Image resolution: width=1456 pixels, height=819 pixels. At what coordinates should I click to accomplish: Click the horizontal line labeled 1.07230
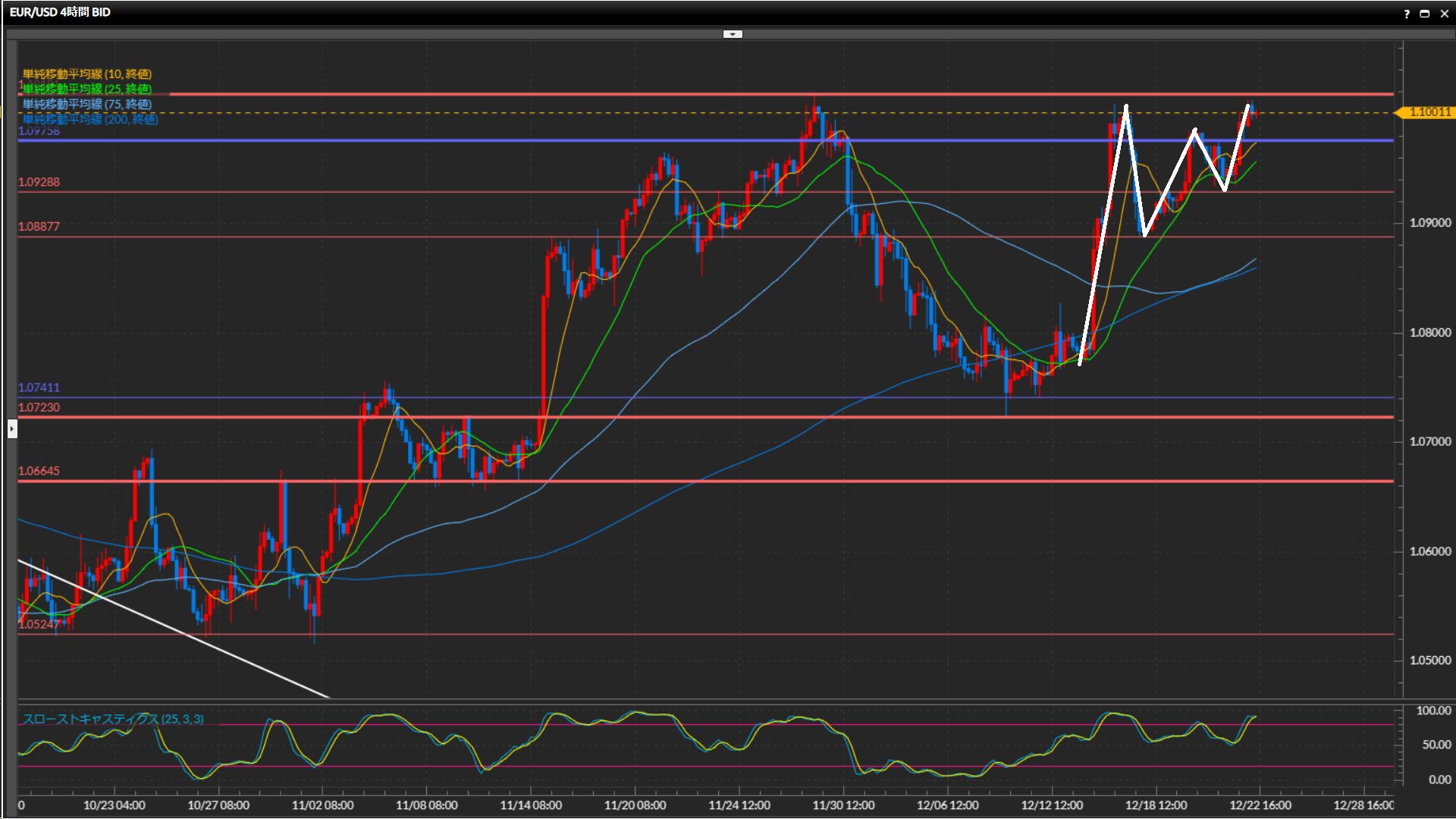point(227,417)
